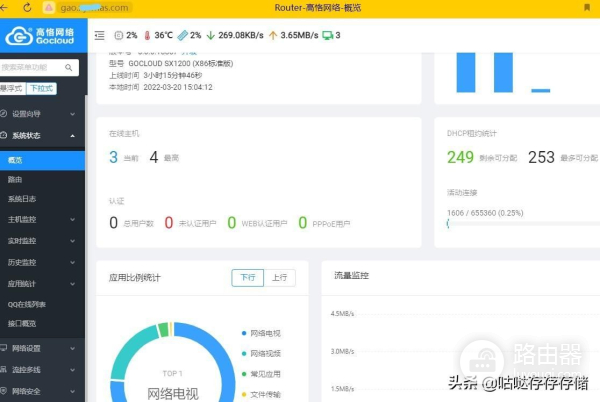600x402 pixels.
Task: Open the 路由 menu item
Action: pos(42,179)
